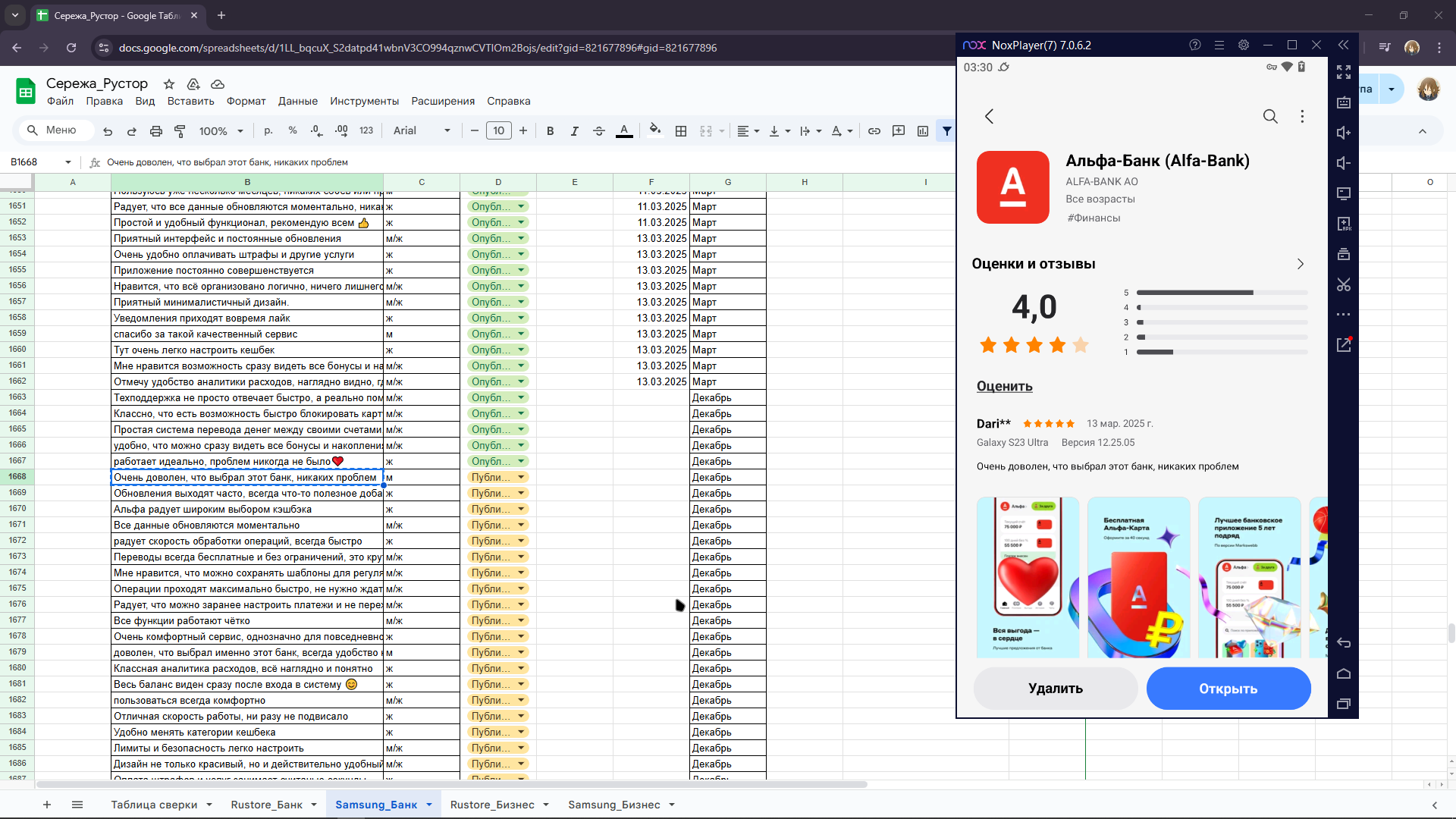Increase font size with plus button
Screen dimensions: 1456x819
[523, 130]
